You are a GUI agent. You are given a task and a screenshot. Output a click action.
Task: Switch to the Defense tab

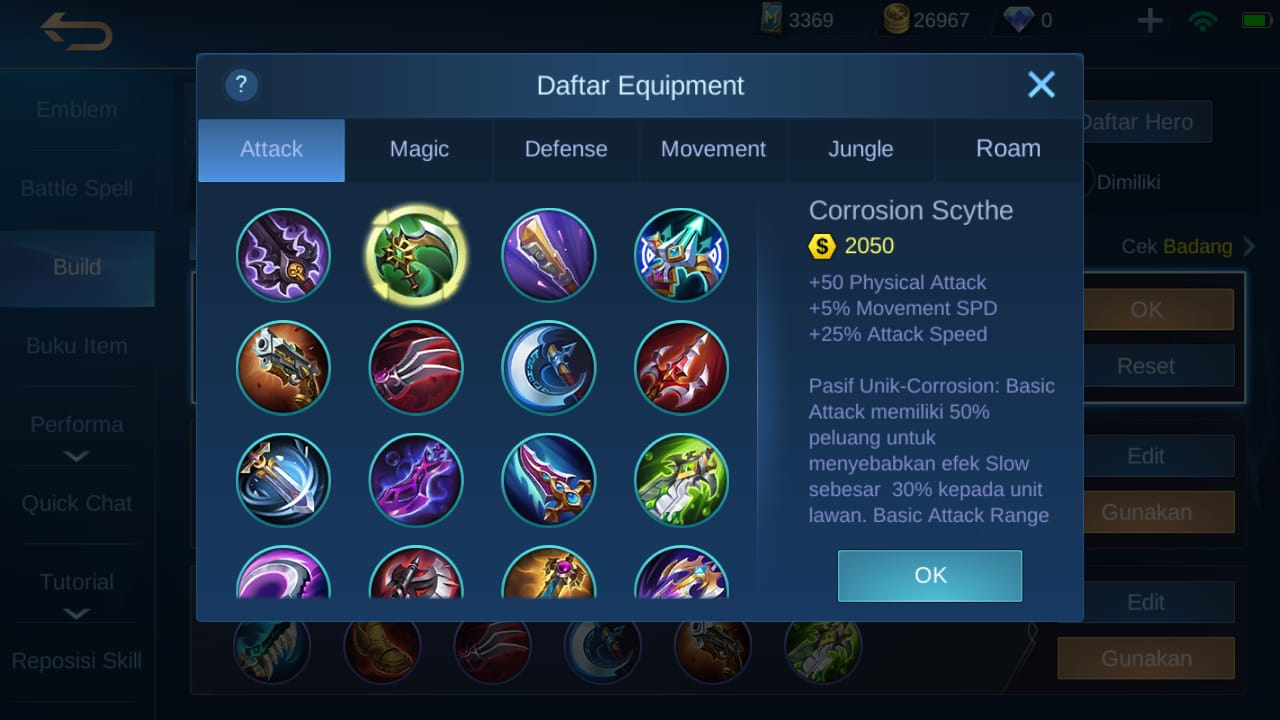566,149
